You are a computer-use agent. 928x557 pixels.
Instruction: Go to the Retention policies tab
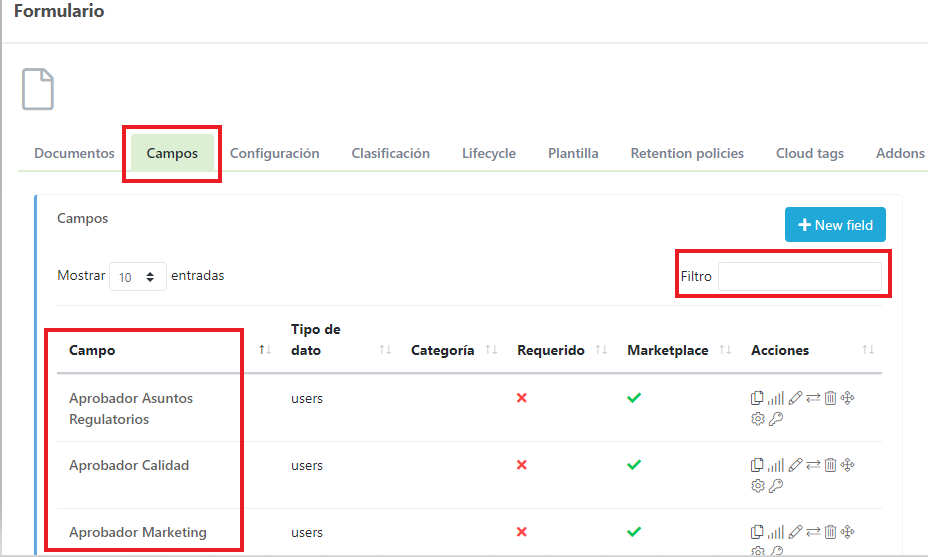[687, 154]
